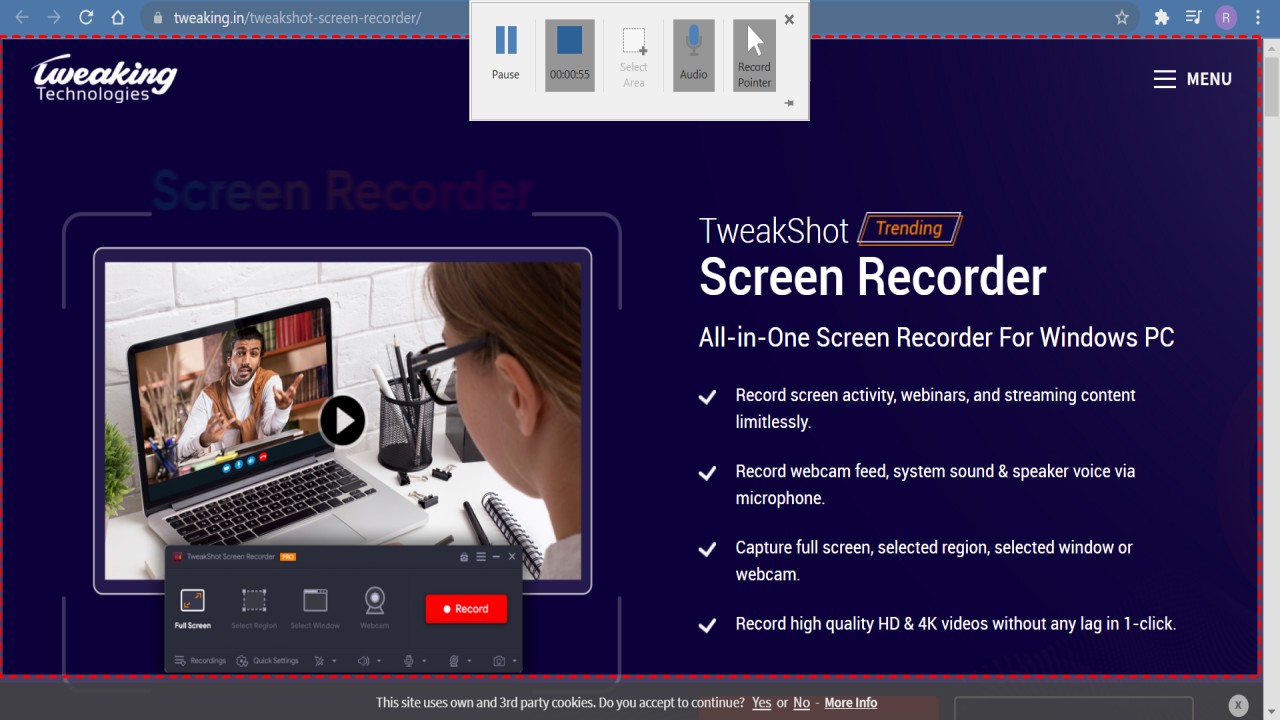Go forward in browser history
Image resolution: width=1280 pixels, height=720 pixels.
(54, 18)
